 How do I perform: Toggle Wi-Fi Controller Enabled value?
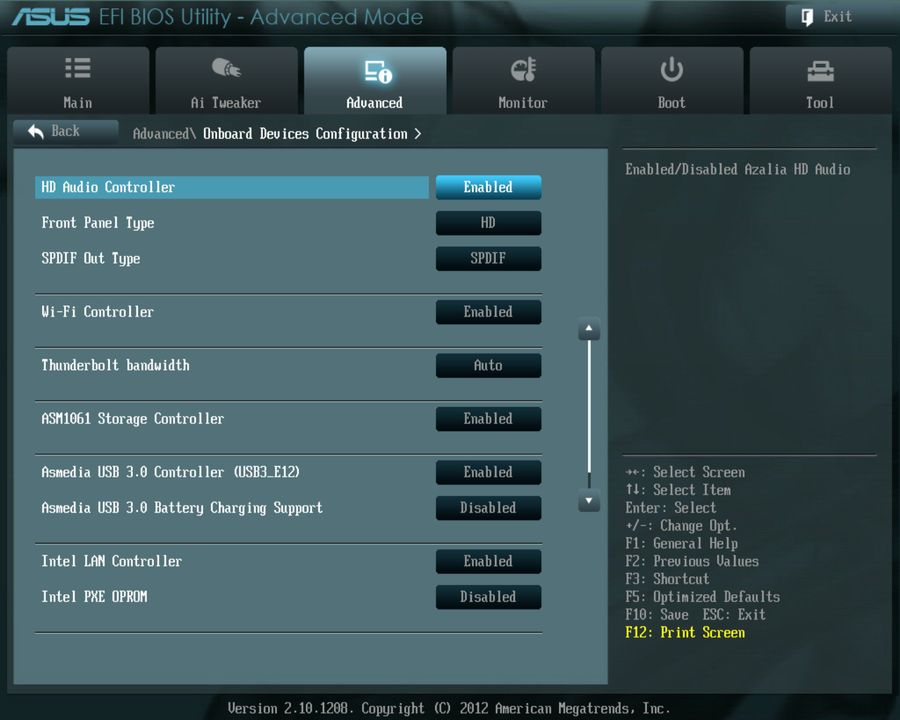(x=488, y=312)
